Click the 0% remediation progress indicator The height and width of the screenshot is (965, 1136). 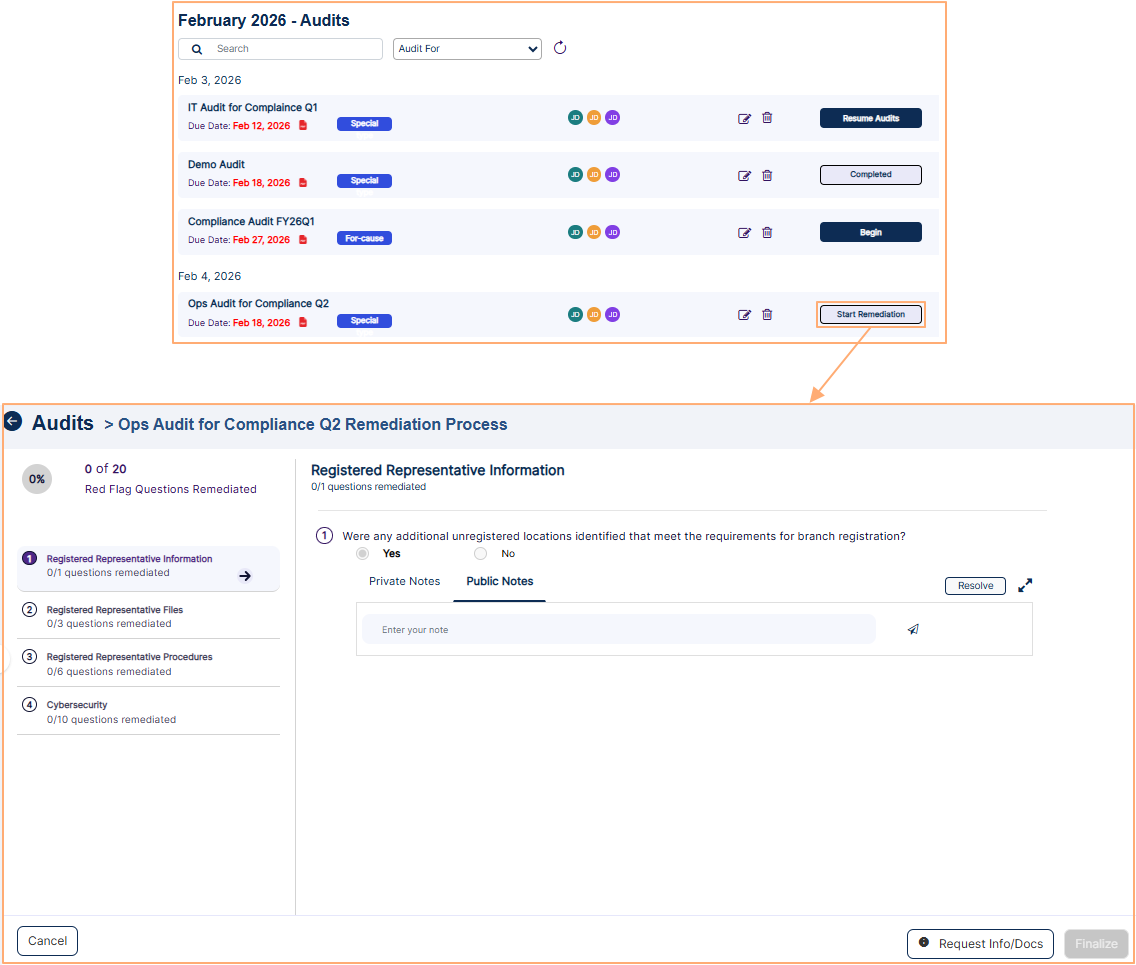point(37,479)
